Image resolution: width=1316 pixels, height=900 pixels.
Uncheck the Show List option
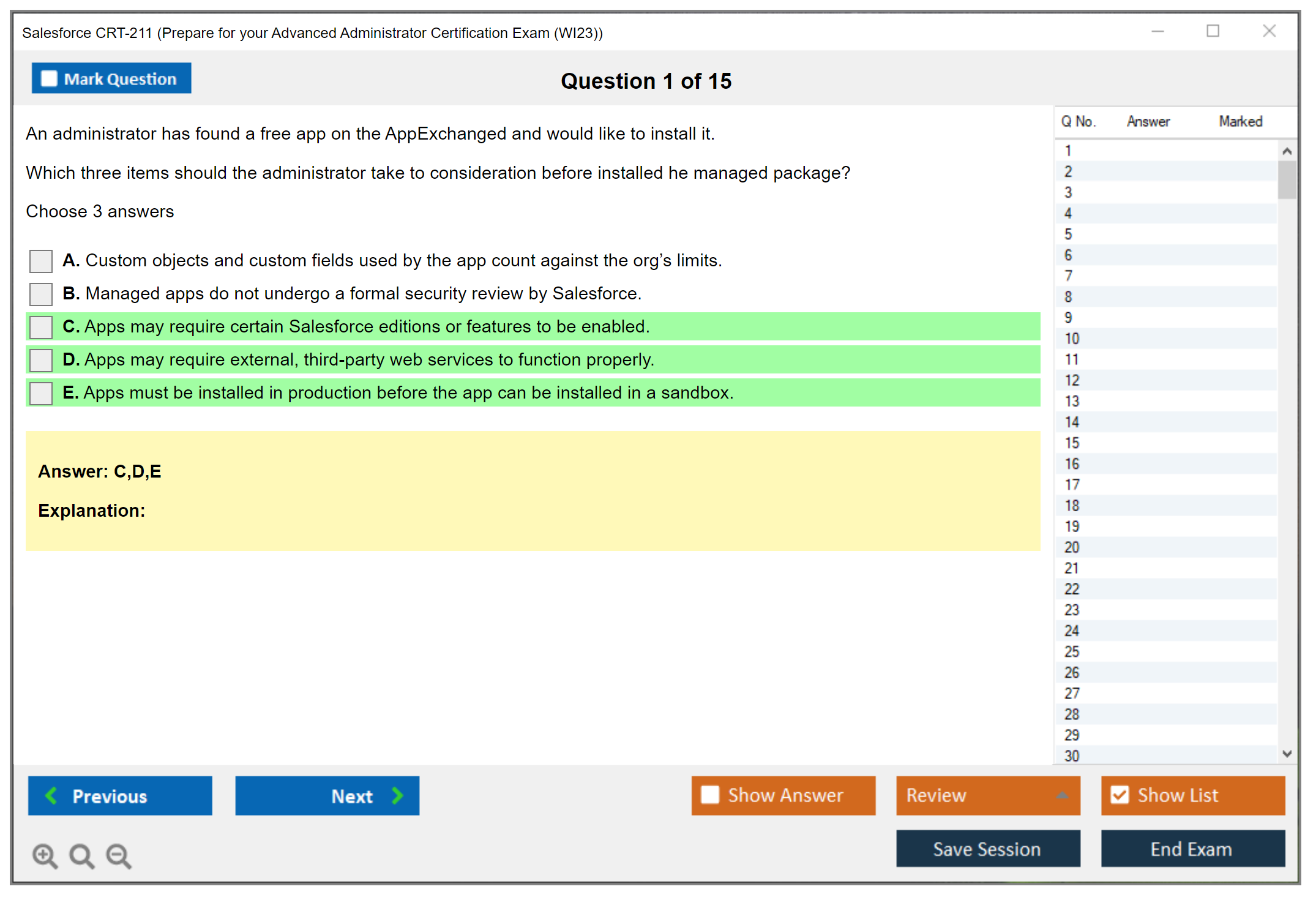click(x=1120, y=795)
